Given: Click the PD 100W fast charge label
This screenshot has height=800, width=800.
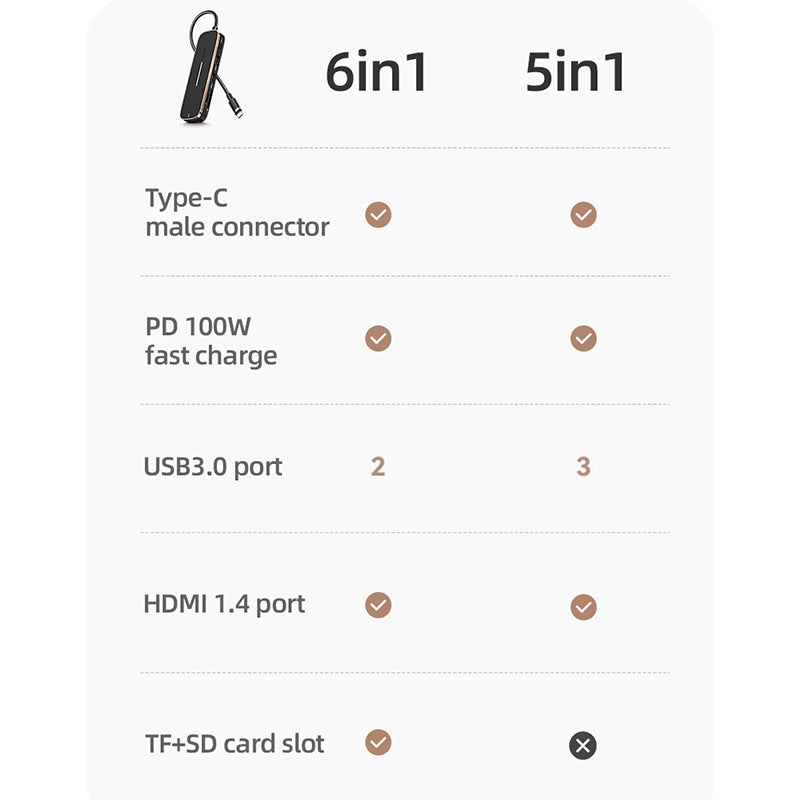Looking at the screenshot, I should point(211,341).
